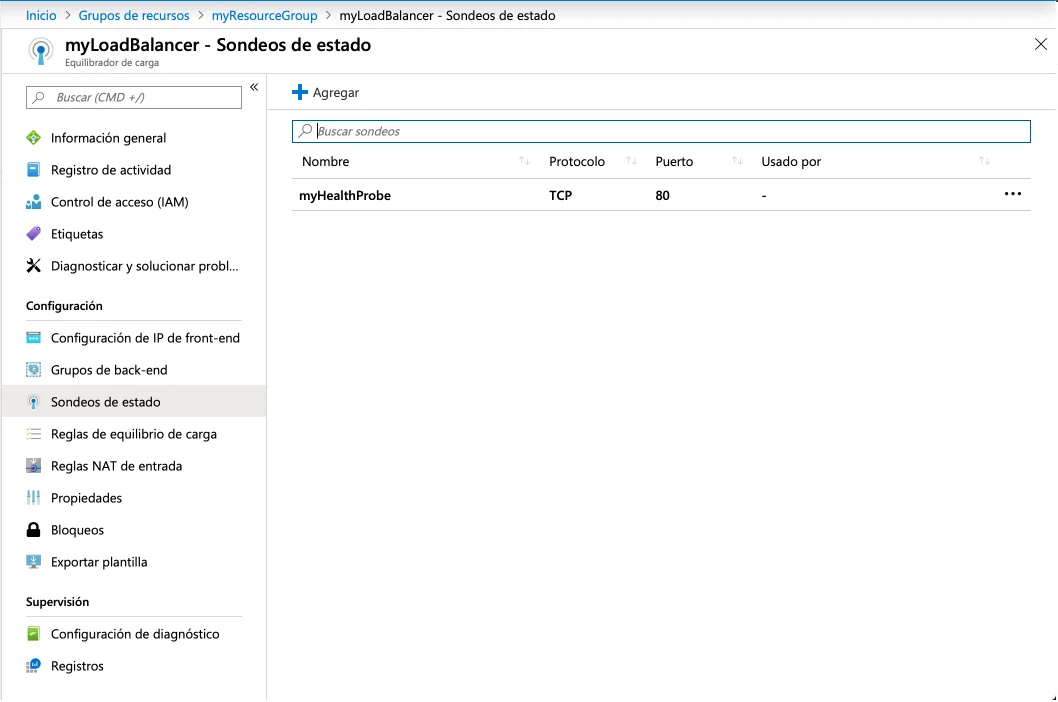
Task: Click the Diagnosticar wrench icon
Action: 33,266
